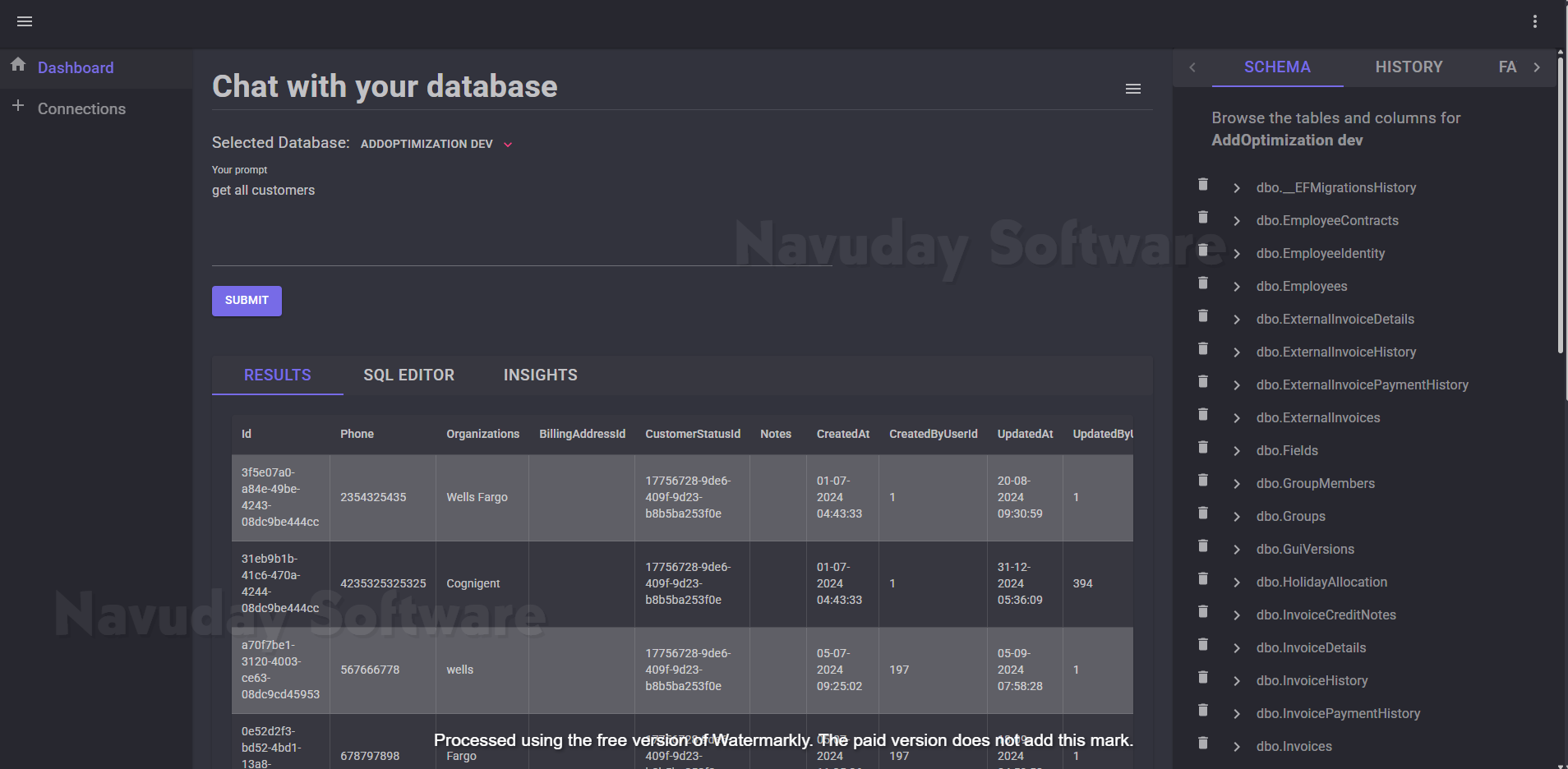Expand dbo.Fields table columns
Screen dimensions: 1568x769
click(1236, 451)
